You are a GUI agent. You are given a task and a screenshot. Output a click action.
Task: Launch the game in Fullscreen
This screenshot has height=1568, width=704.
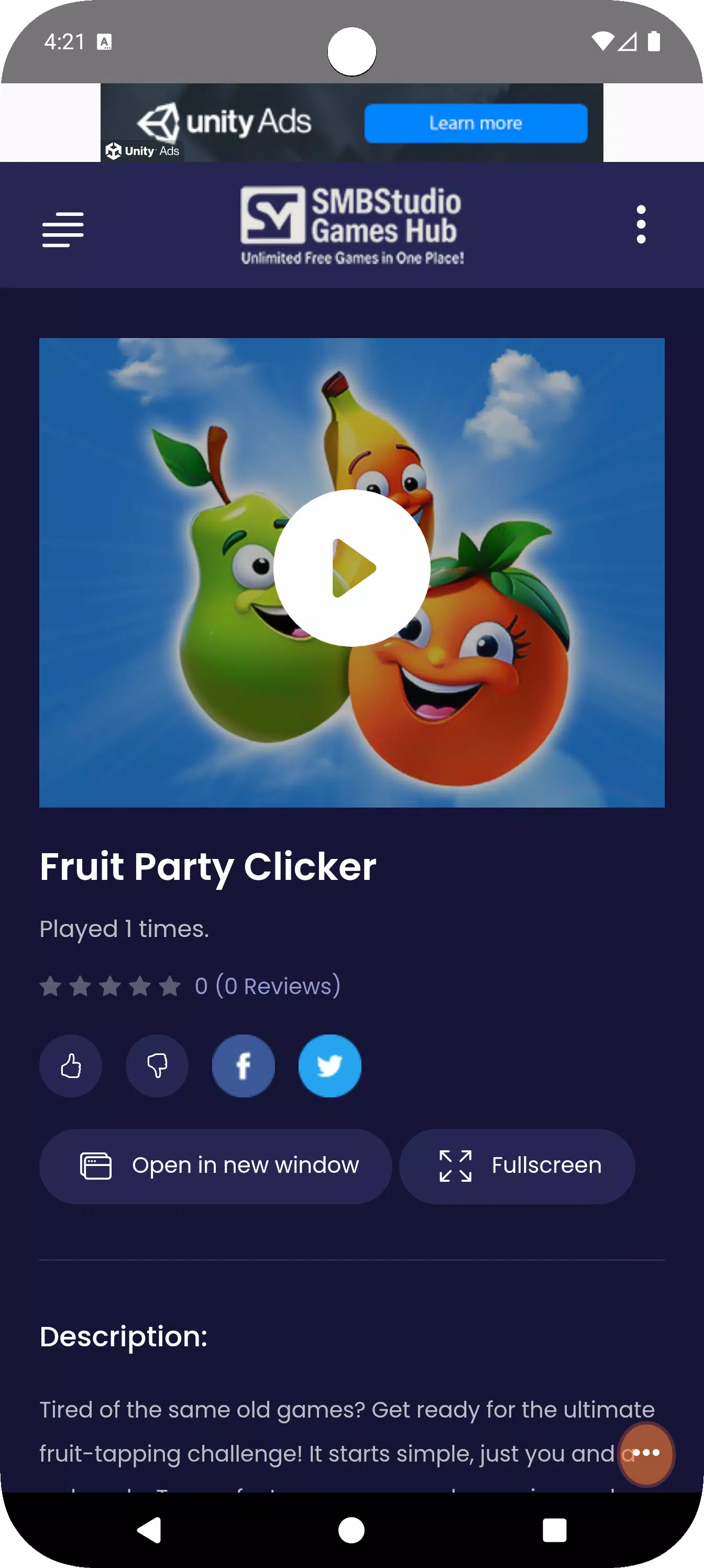517,1166
